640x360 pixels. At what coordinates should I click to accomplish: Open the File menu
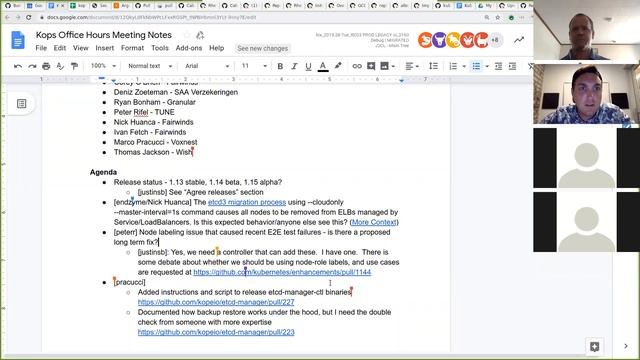click(x=41, y=48)
